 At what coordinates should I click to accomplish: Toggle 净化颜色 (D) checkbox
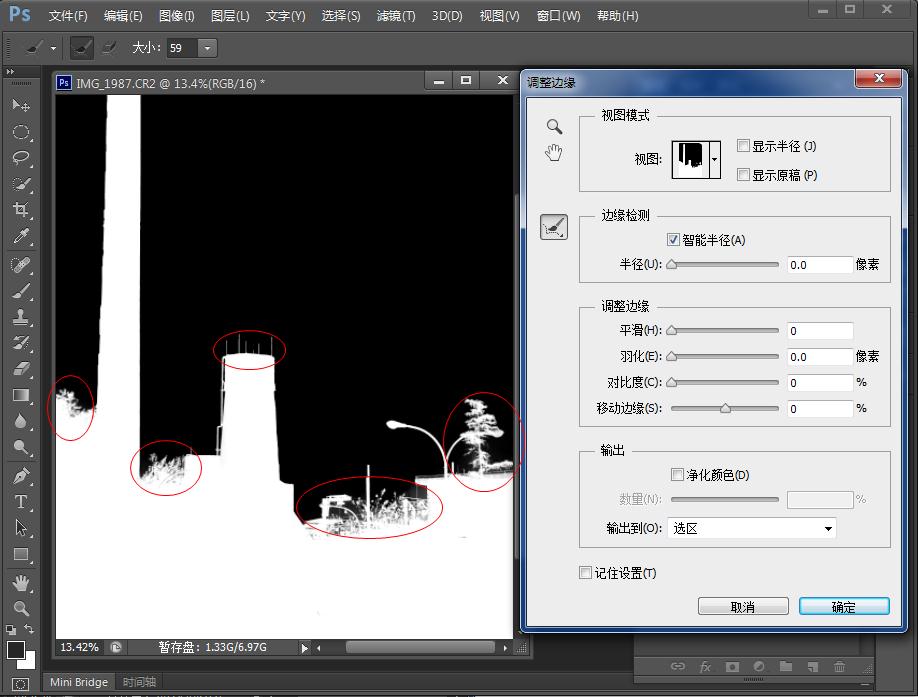coord(677,475)
